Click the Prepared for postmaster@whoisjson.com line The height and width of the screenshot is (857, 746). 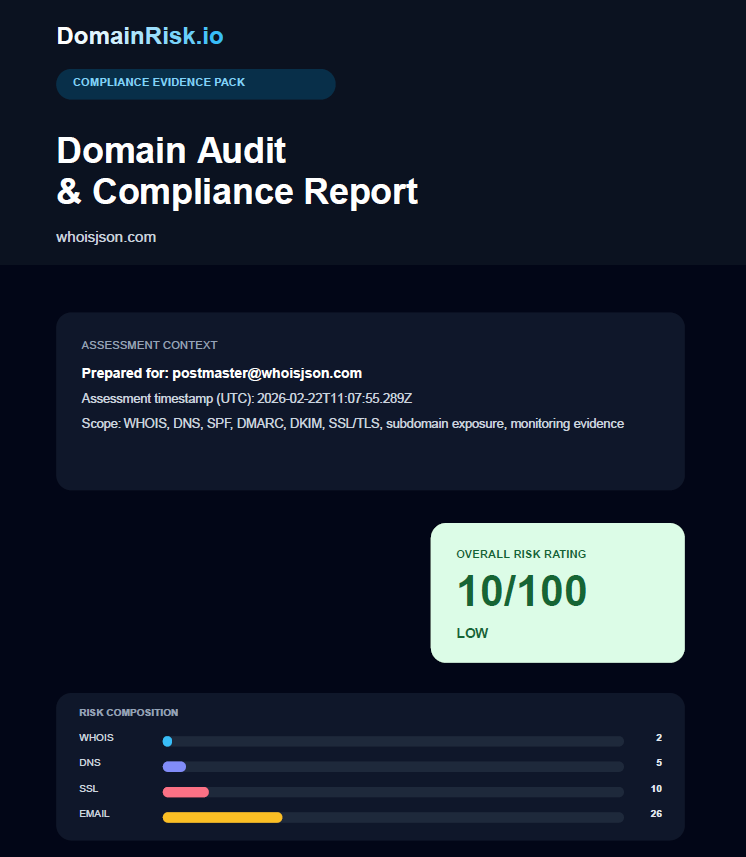tap(221, 373)
